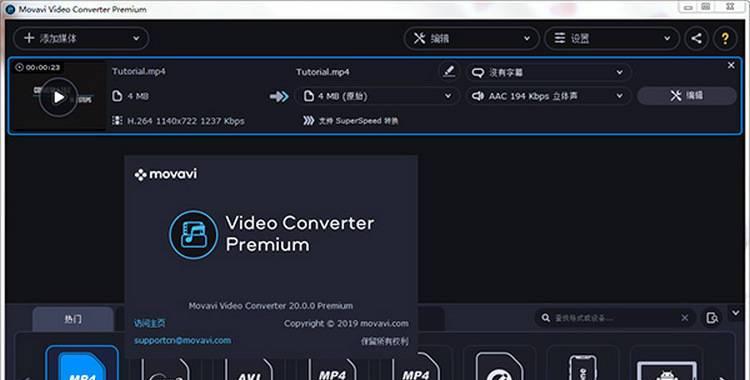Play the Tutorial.mp4 preview thumbnail

(x=58, y=97)
